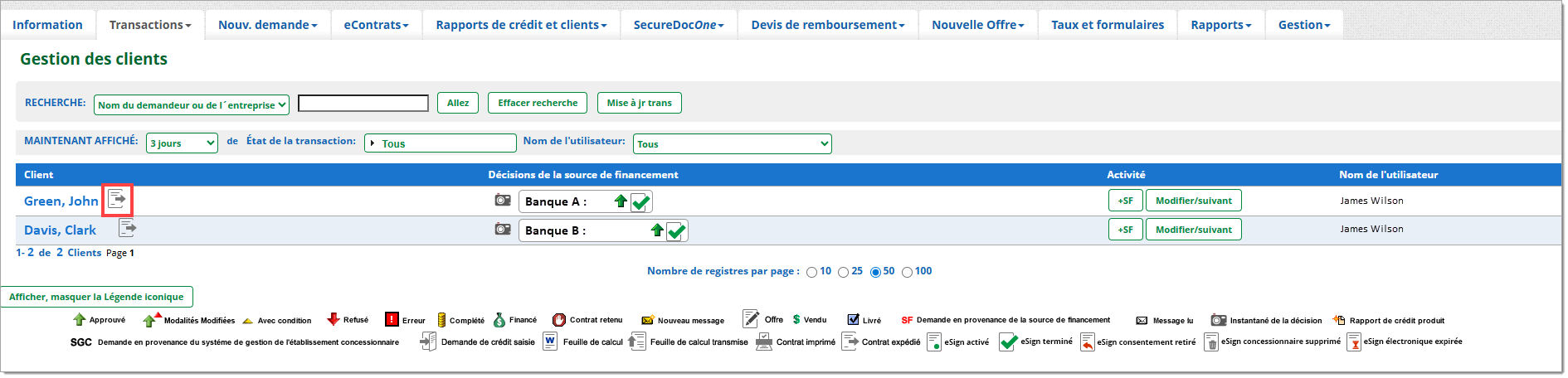Select 100 records per page
The height and width of the screenshot is (378, 1568).
[x=907, y=272]
